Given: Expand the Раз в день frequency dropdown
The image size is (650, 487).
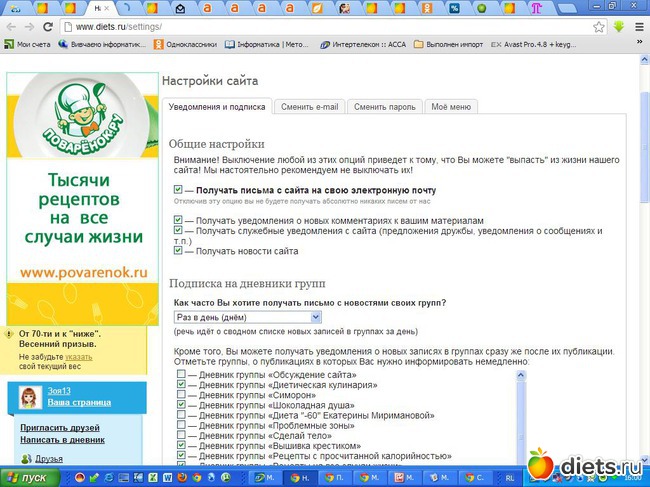Looking at the screenshot, I should 247,317.
